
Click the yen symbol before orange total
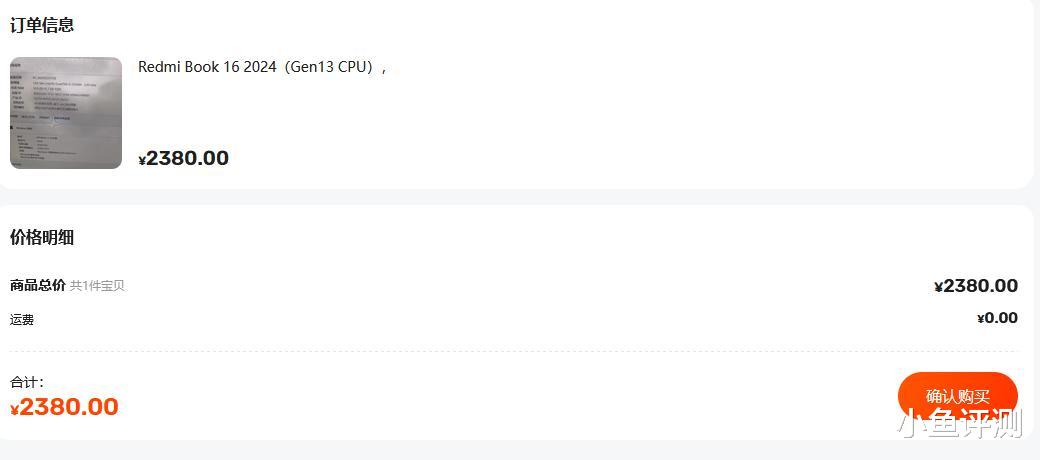click(x=15, y=409)
